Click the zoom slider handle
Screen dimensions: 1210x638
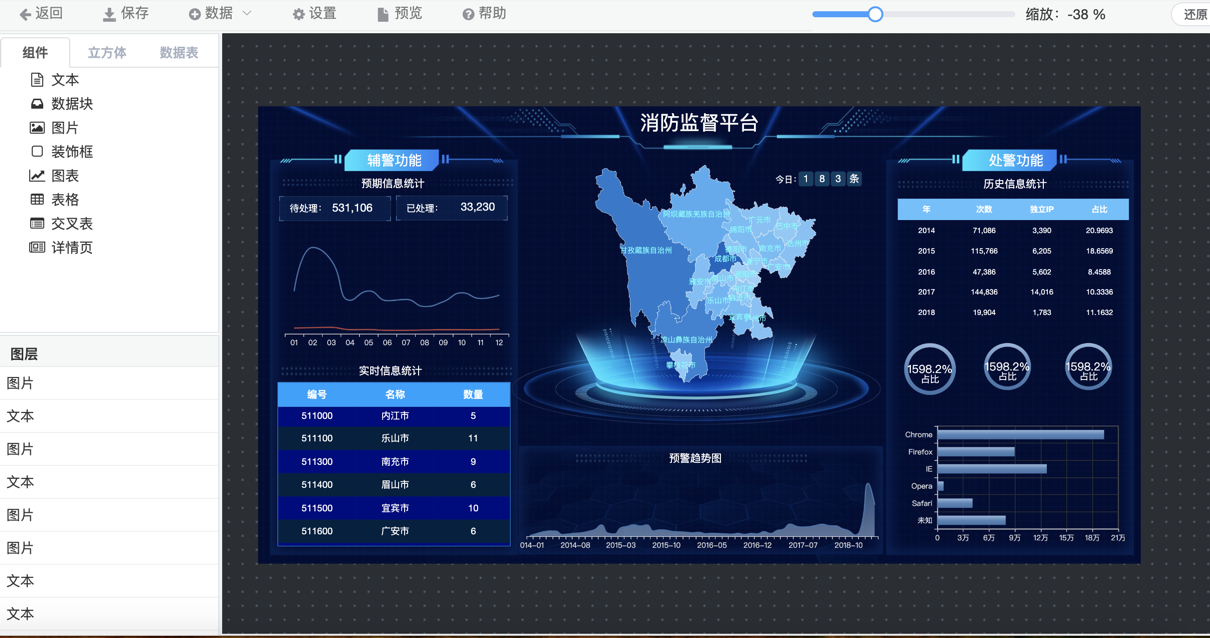coord(875,14)
